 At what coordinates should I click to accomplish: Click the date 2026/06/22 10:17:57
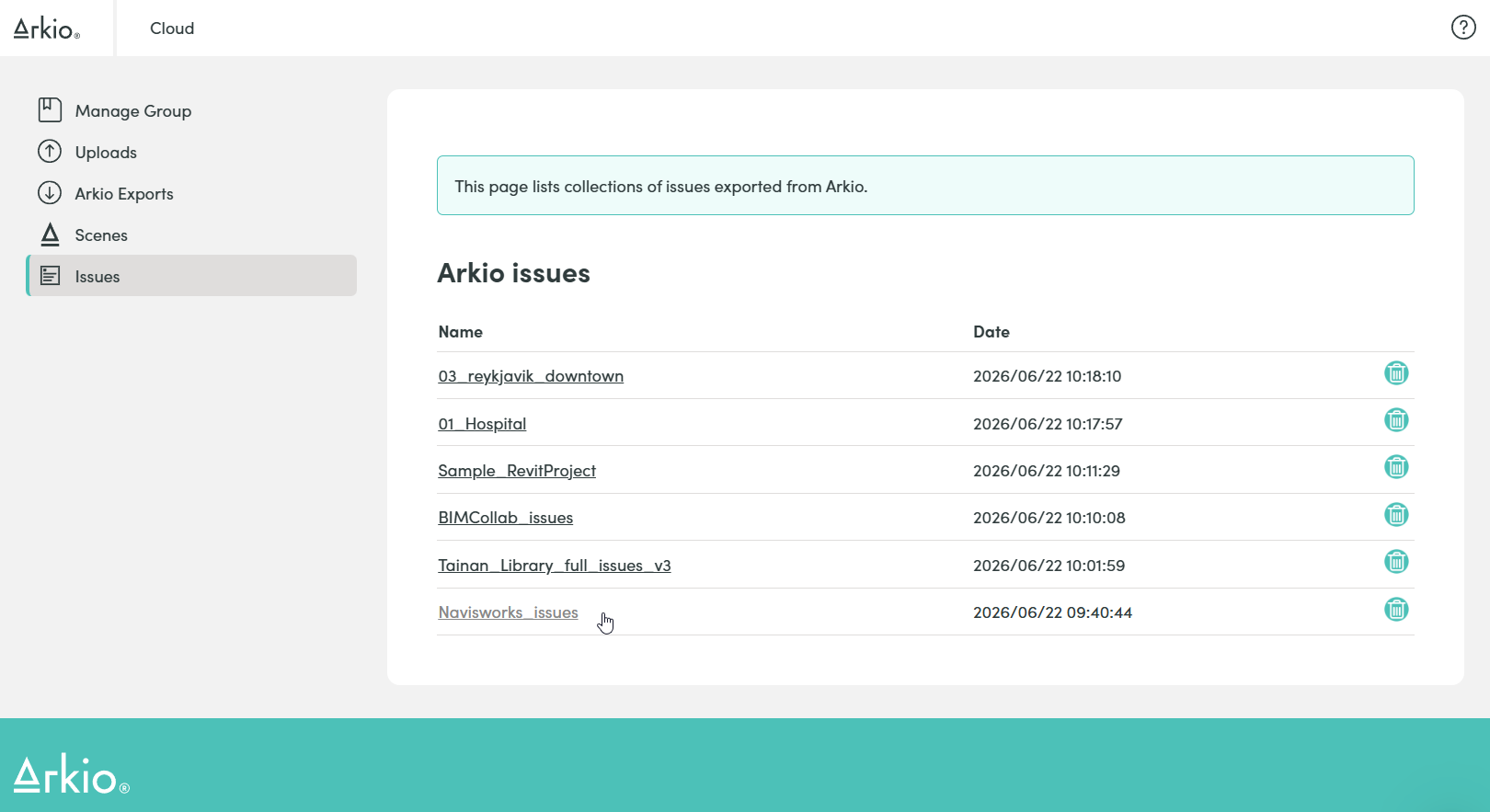(1048, 424)
